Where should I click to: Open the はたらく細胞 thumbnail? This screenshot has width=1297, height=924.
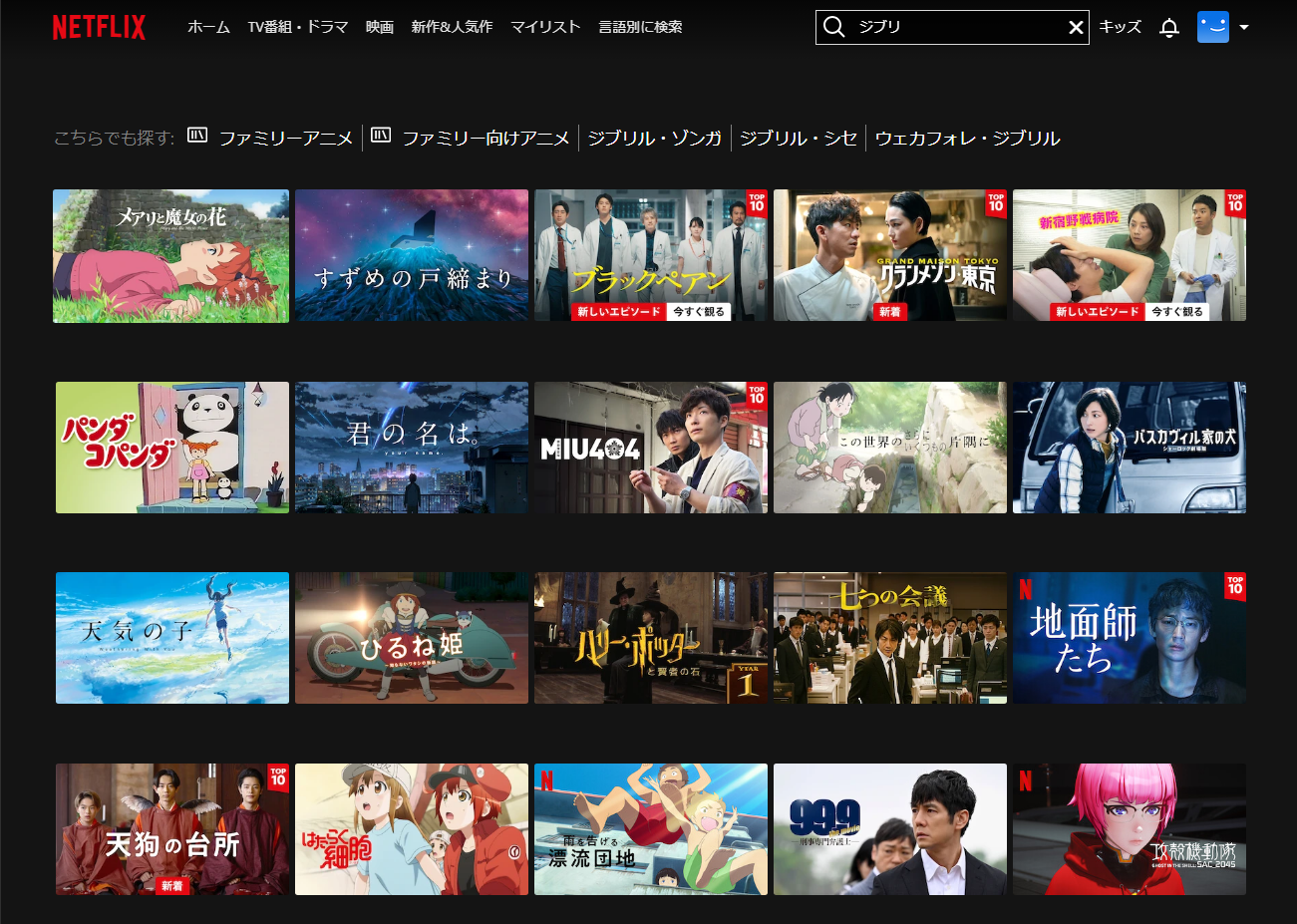coord(412,829)
